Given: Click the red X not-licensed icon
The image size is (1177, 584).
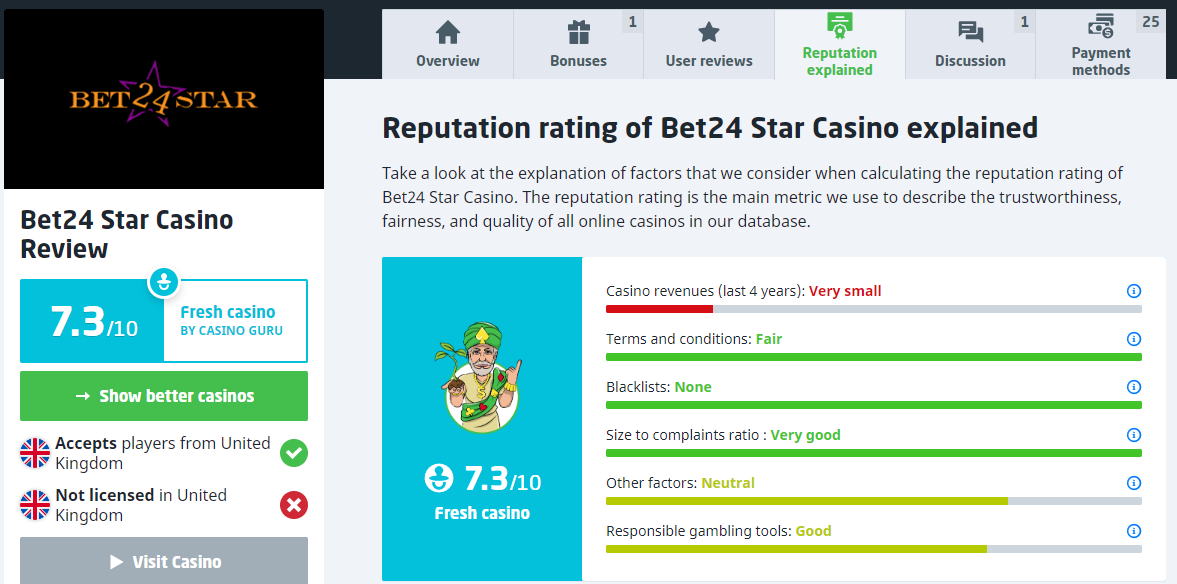Looking at the screenshot, I should 293,505.
